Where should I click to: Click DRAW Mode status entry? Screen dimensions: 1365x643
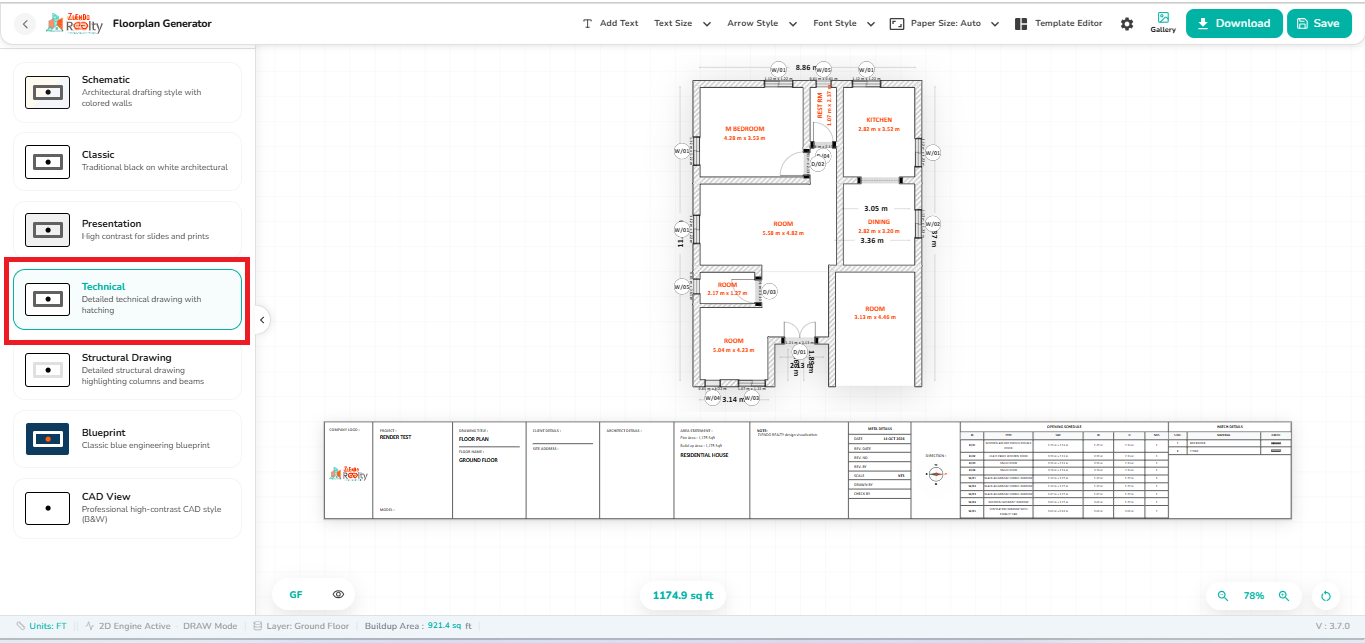[210, 626]
